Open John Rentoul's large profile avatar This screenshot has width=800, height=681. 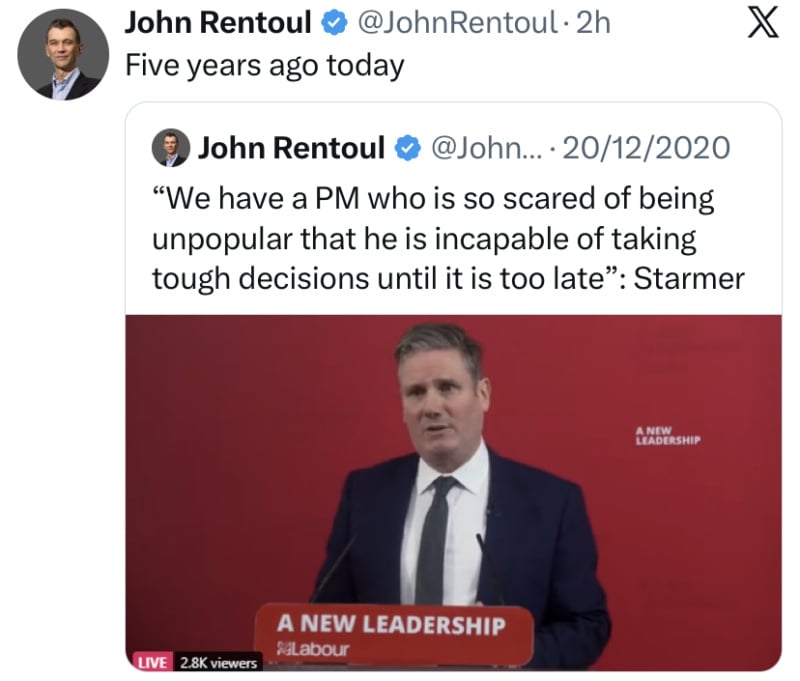[63, 55]
